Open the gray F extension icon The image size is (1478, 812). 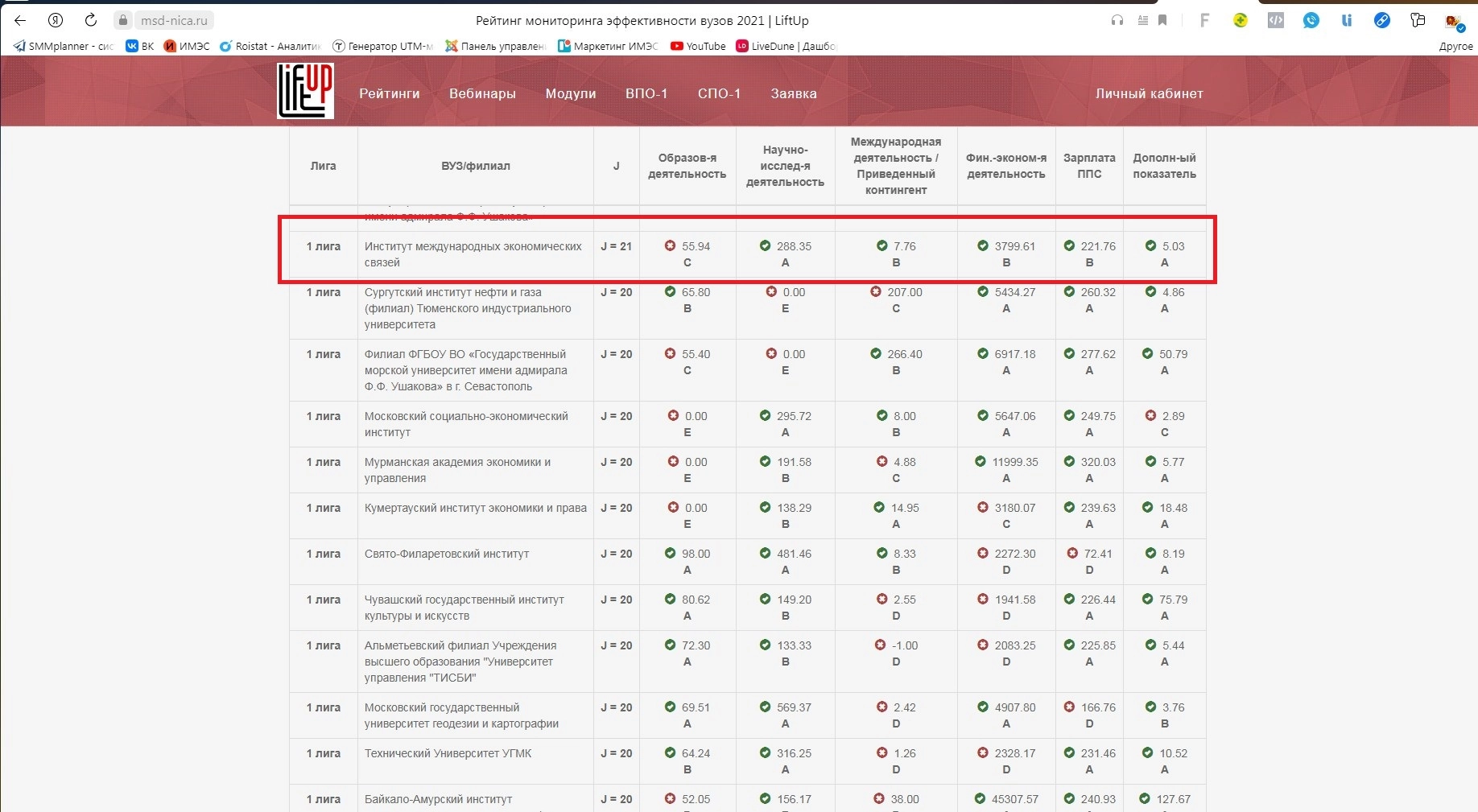[x=1204, y=21]
